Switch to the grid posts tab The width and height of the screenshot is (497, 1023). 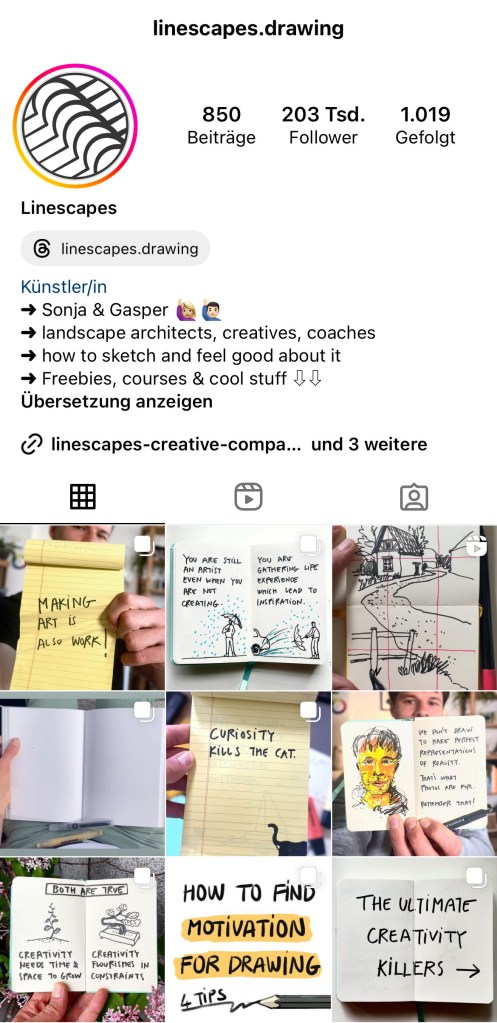click(83, 496)
